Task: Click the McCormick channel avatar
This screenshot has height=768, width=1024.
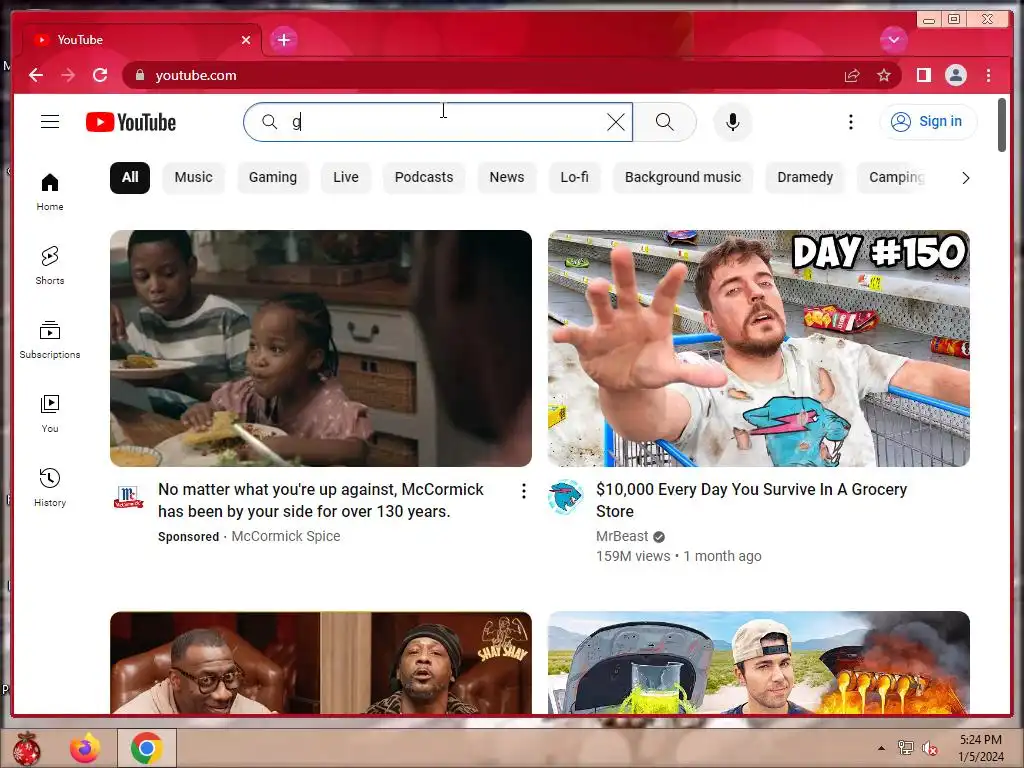Action: 128,498
